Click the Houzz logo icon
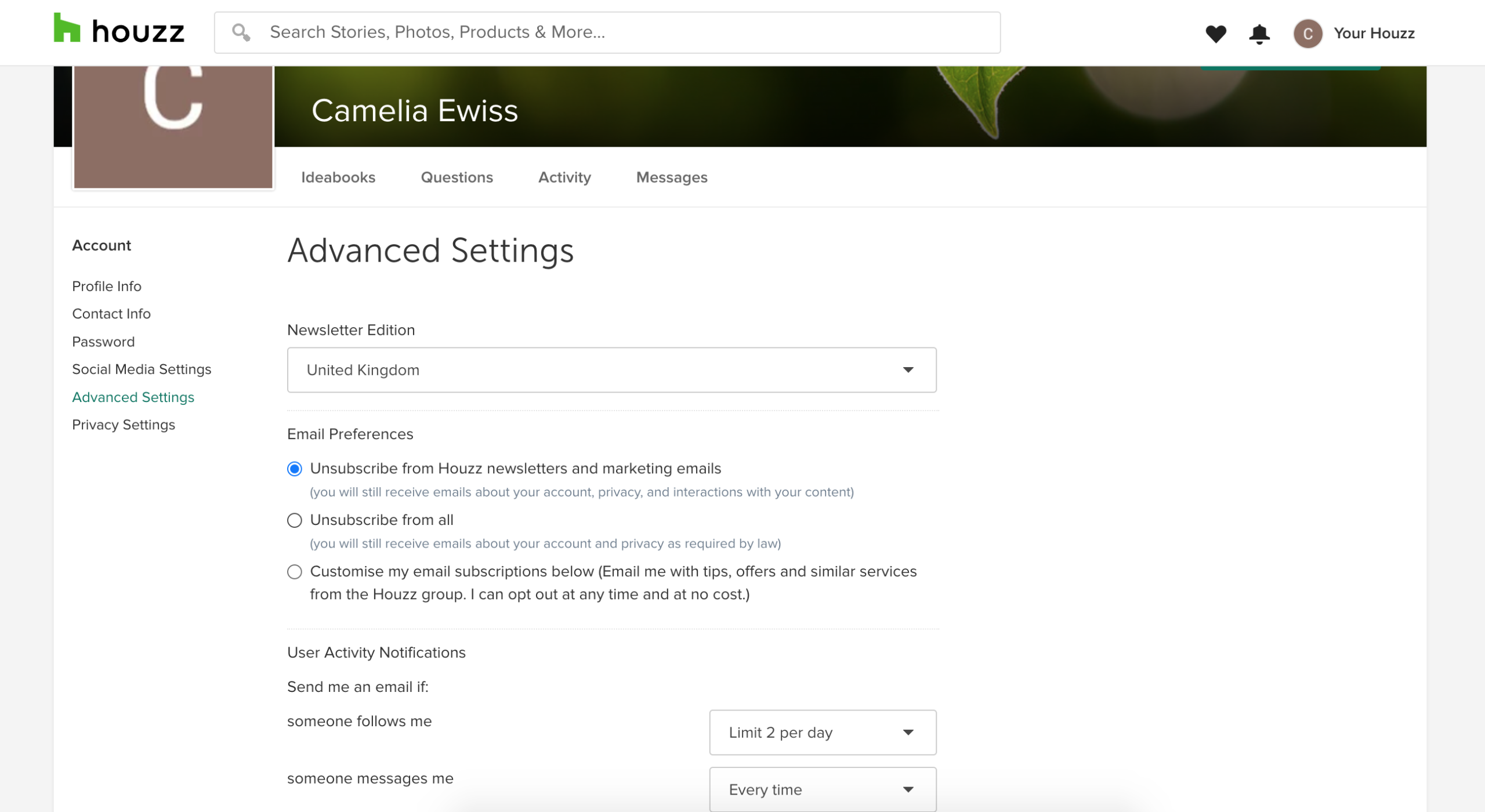Viewport: 1485px width, 812px height. pos(67,29)
